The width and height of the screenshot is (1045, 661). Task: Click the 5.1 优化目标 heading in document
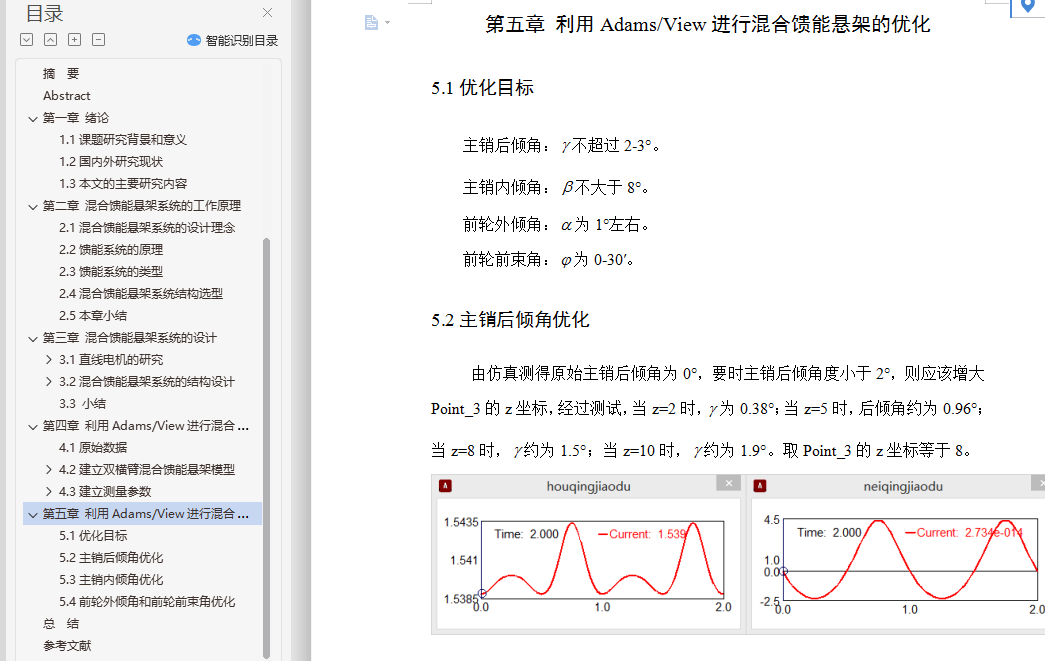(482, 87)
